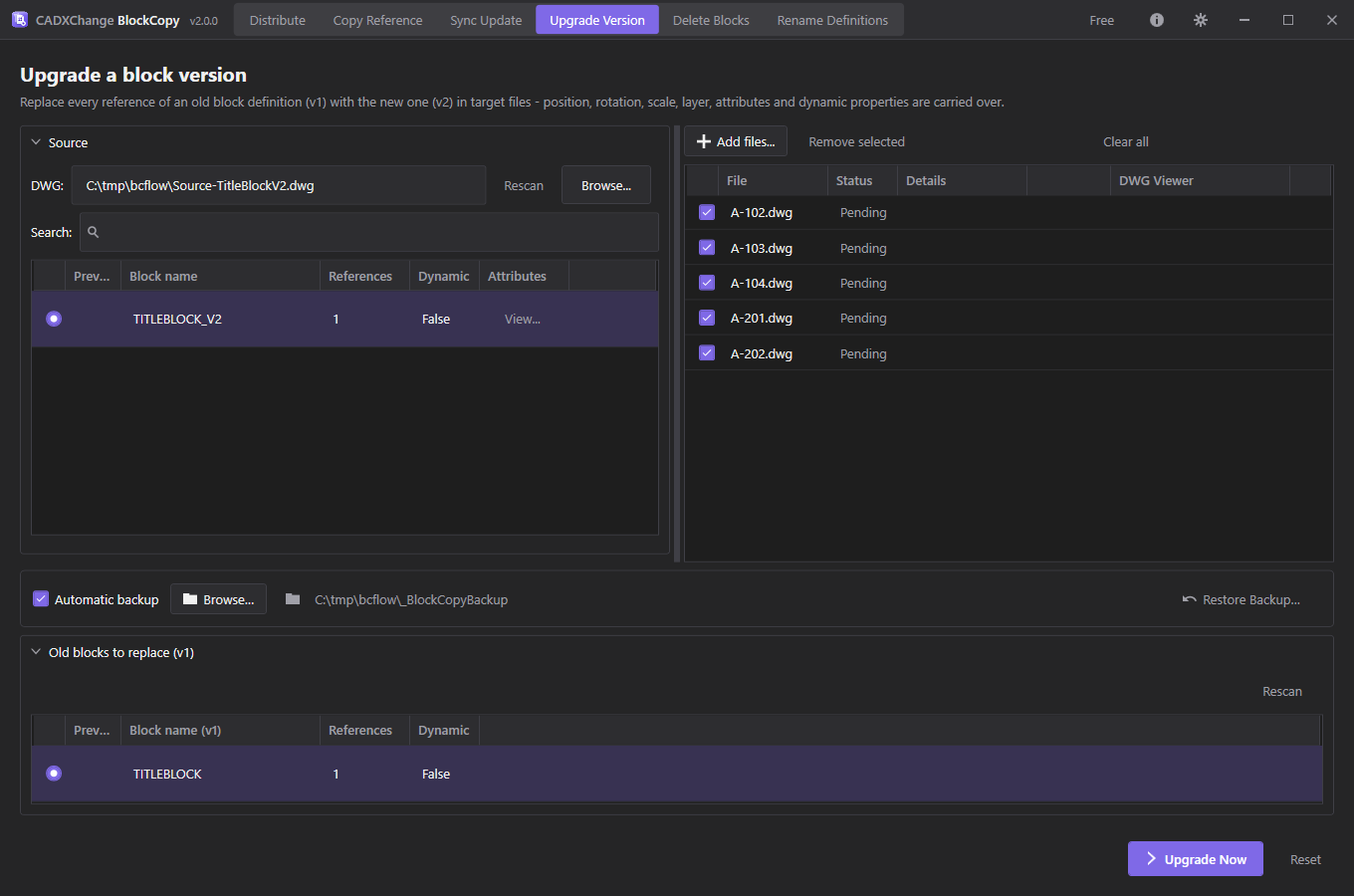This screenshot has width=1354, height=896.
Task: Switch to the Distribute tab
Action: 278,20
